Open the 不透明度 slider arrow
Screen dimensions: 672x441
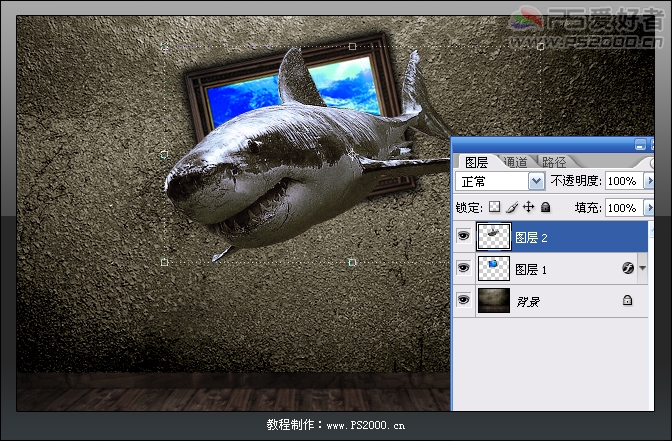coord(649,181)
